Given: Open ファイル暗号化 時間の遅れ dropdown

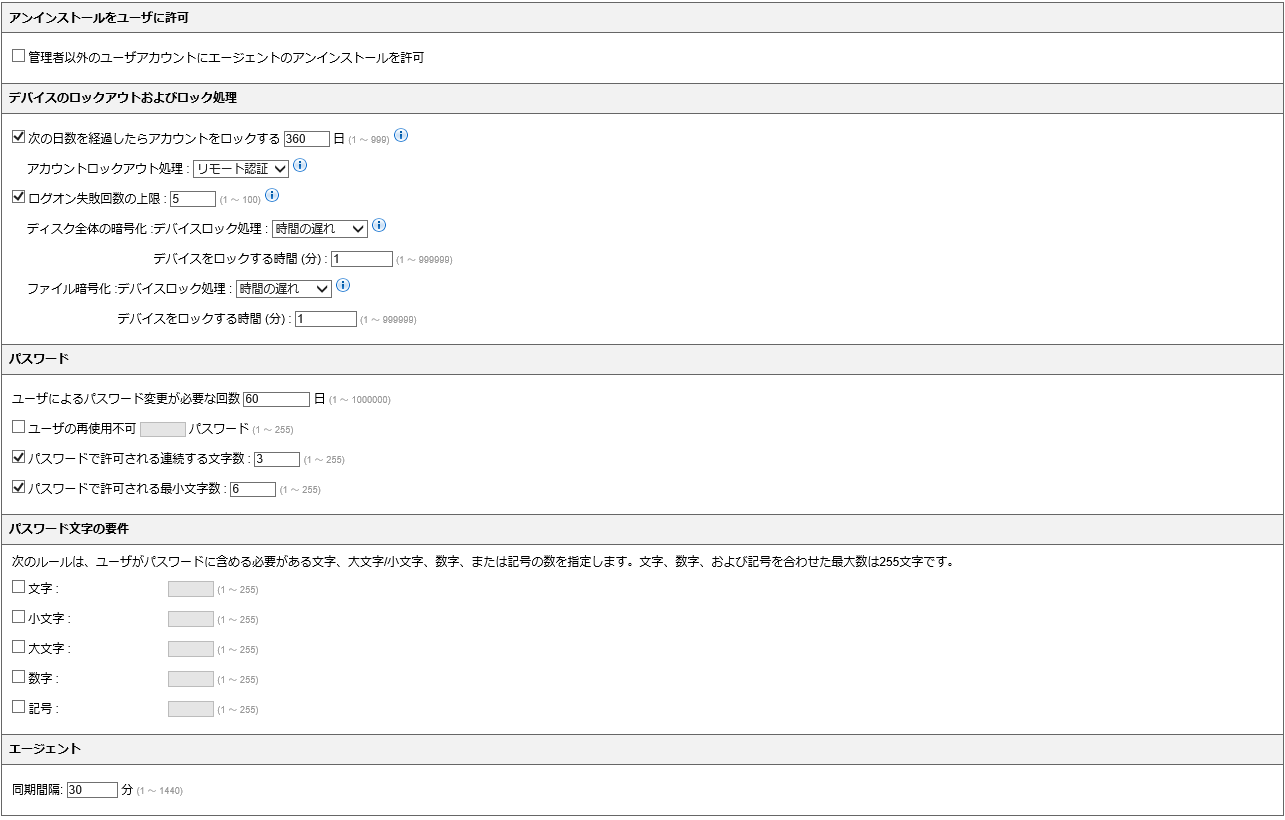Looking at the screenshot, I should coord(283,289).
